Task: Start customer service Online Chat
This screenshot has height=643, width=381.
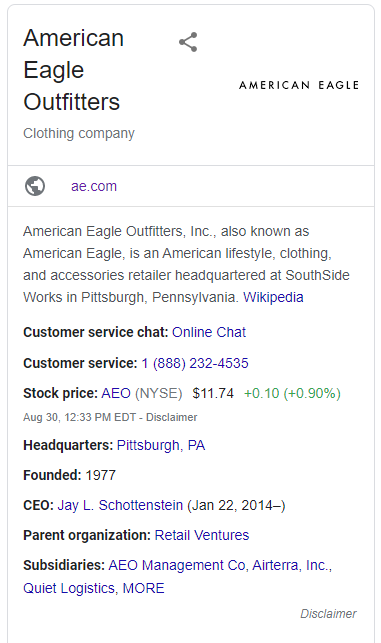Action: tap(209, 332)
